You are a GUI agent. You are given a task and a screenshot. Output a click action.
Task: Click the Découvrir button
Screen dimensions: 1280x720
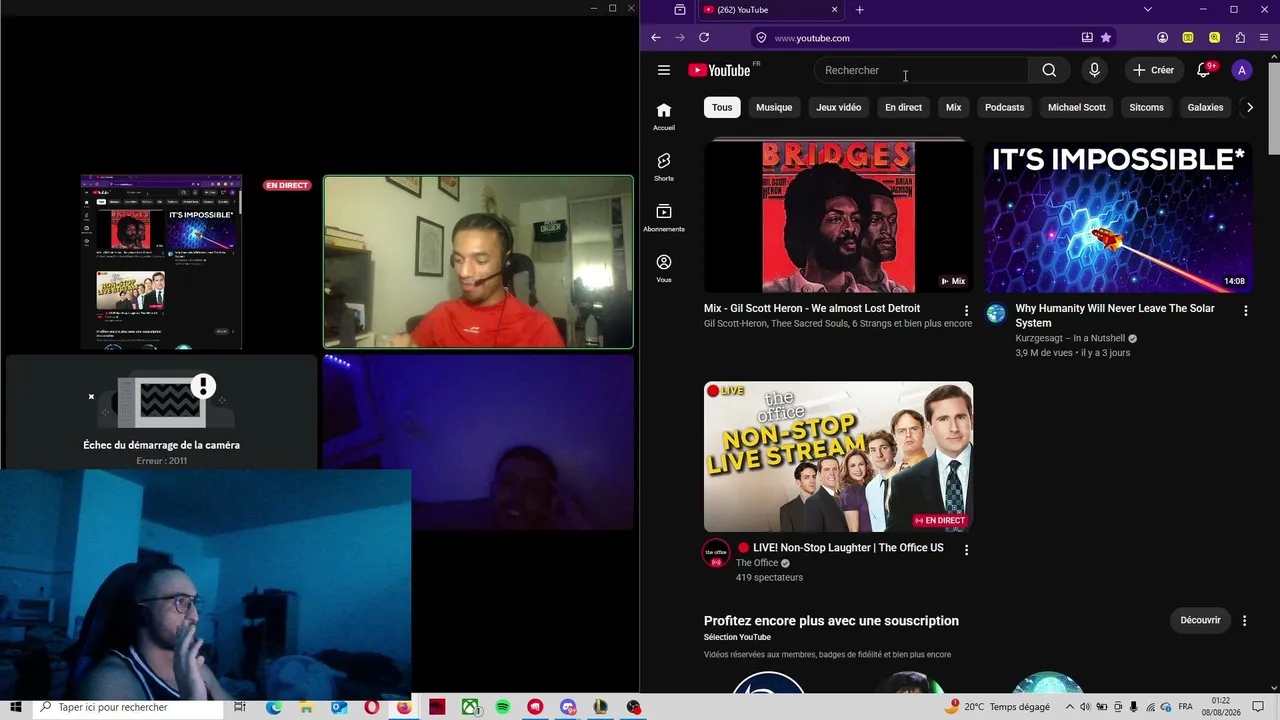point(1200,620)
